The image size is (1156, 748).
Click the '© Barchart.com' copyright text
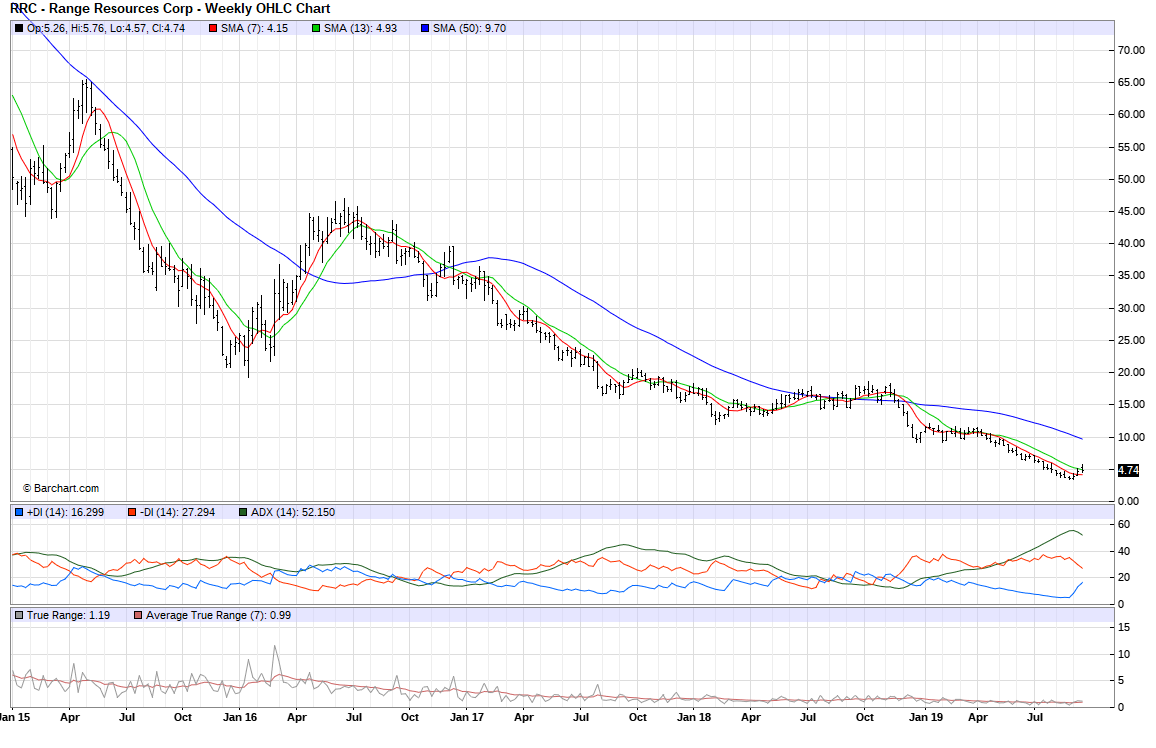tap(61, 489)
